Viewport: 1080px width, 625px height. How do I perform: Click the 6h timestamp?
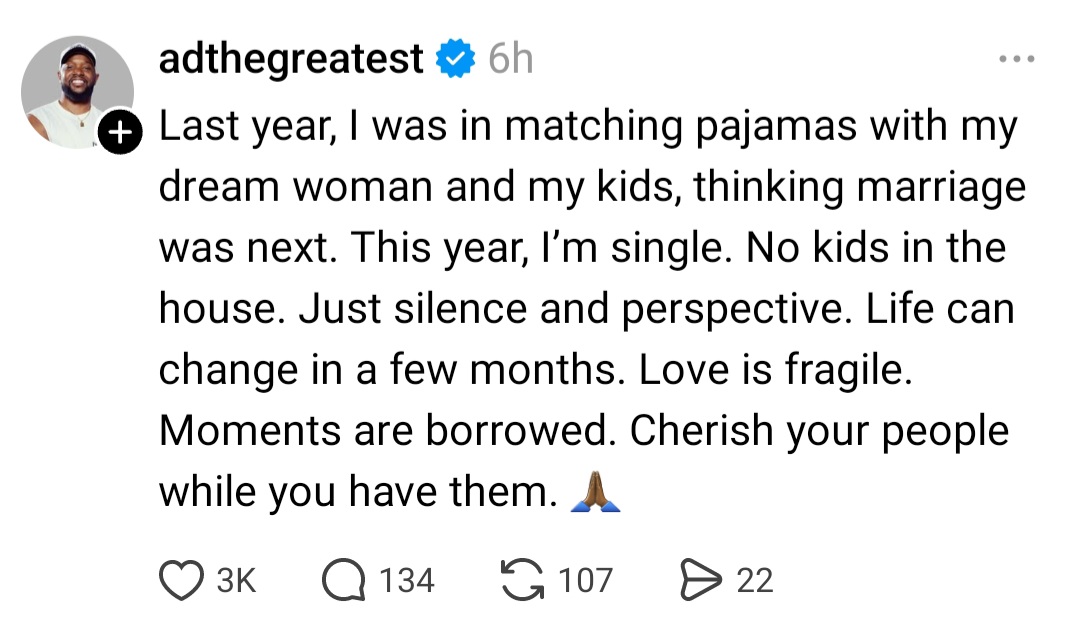click(510, 60)
